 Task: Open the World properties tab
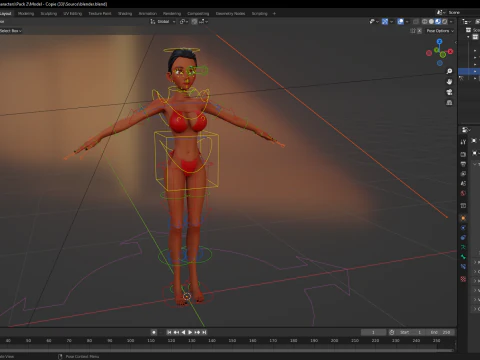[463, 193]
